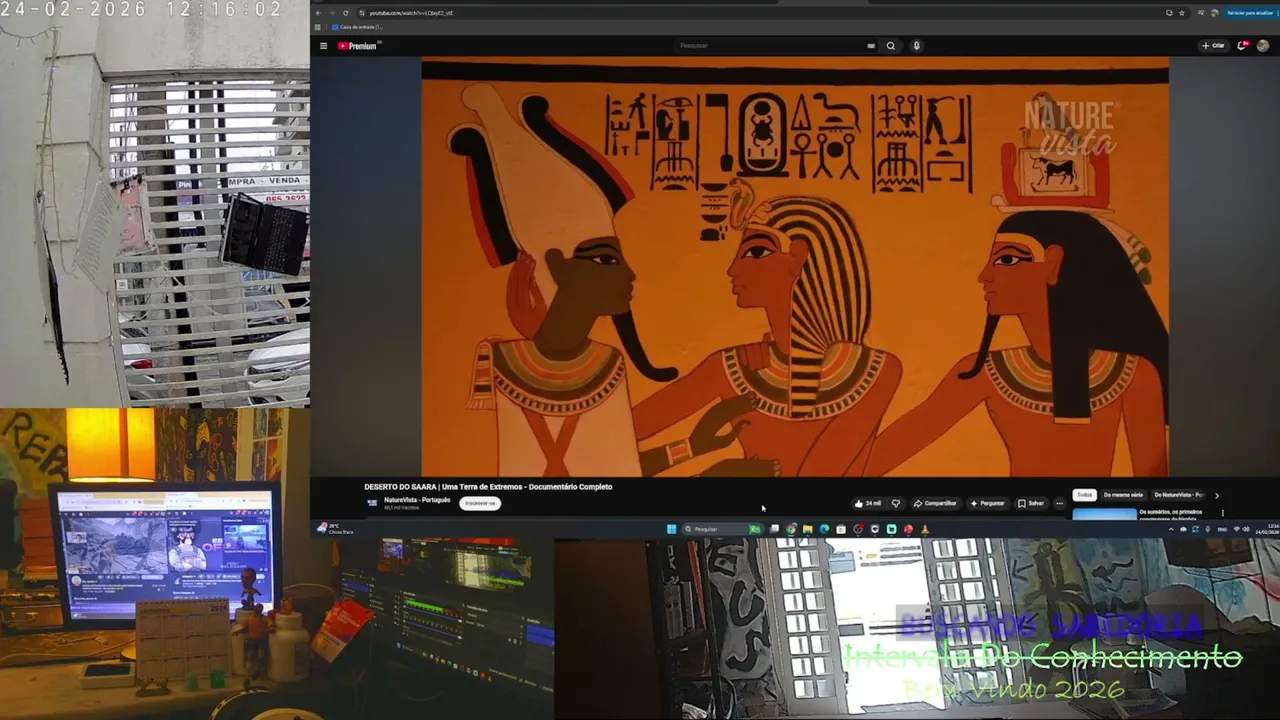This screenshot has height=720, width=1280.
Task: Show hidden tray icons chevron
Action: (1171, 529)
